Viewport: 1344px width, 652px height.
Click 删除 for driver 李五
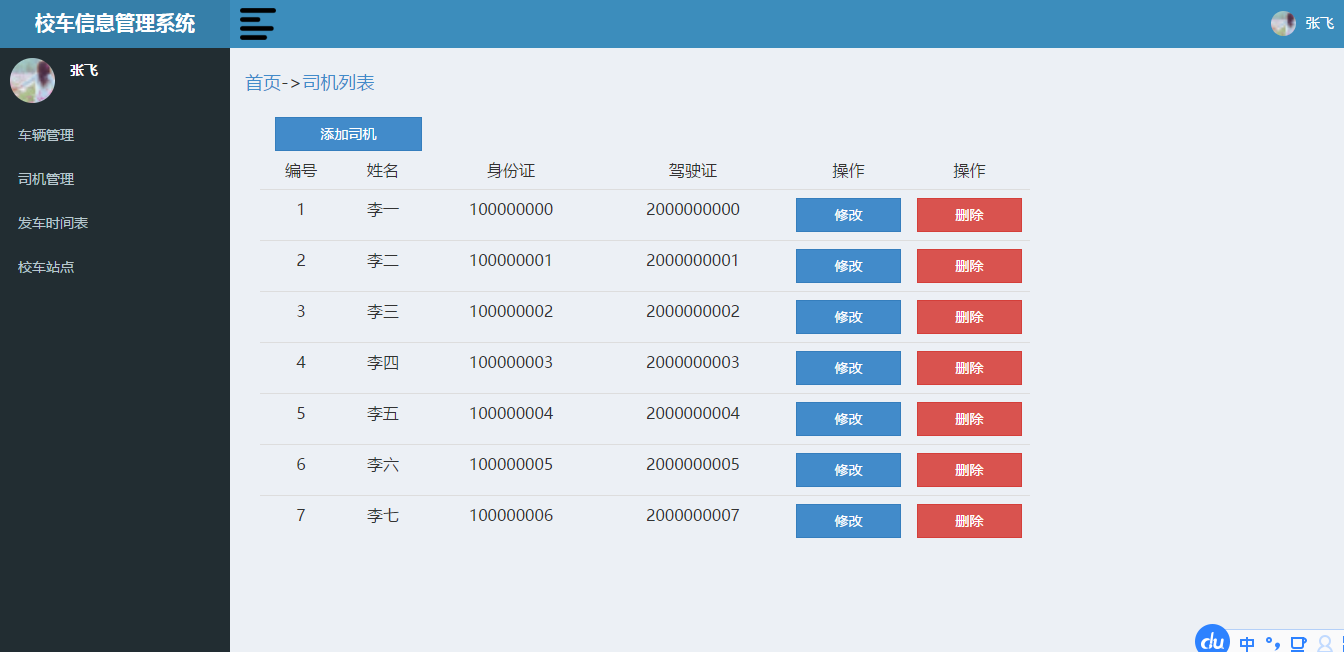tap(969, 419)
